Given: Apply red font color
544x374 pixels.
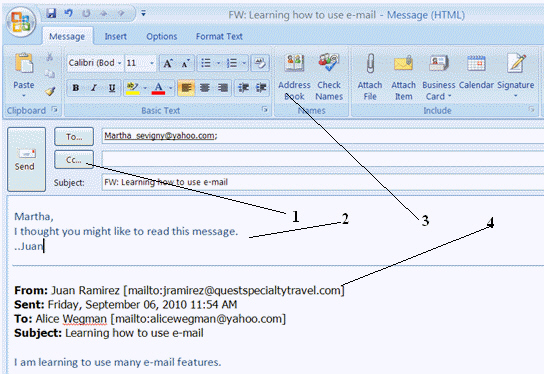Looking at the screenshot, I should (158, 88).
